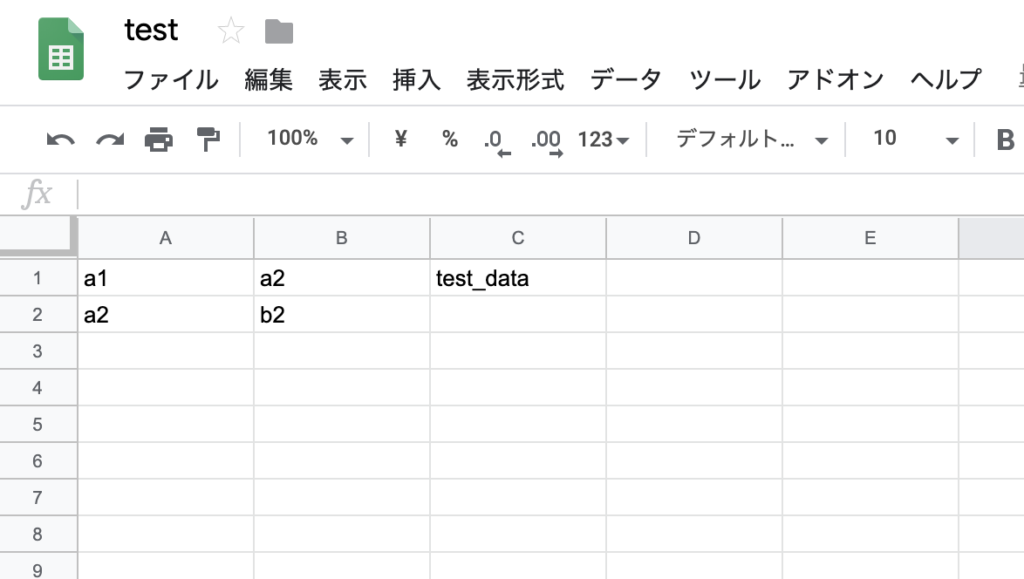Viewport: 1024px width, 579px height.
Task: Open the 100% zoom dropdown
Action: pyautogui.click(x=310, y=139)
